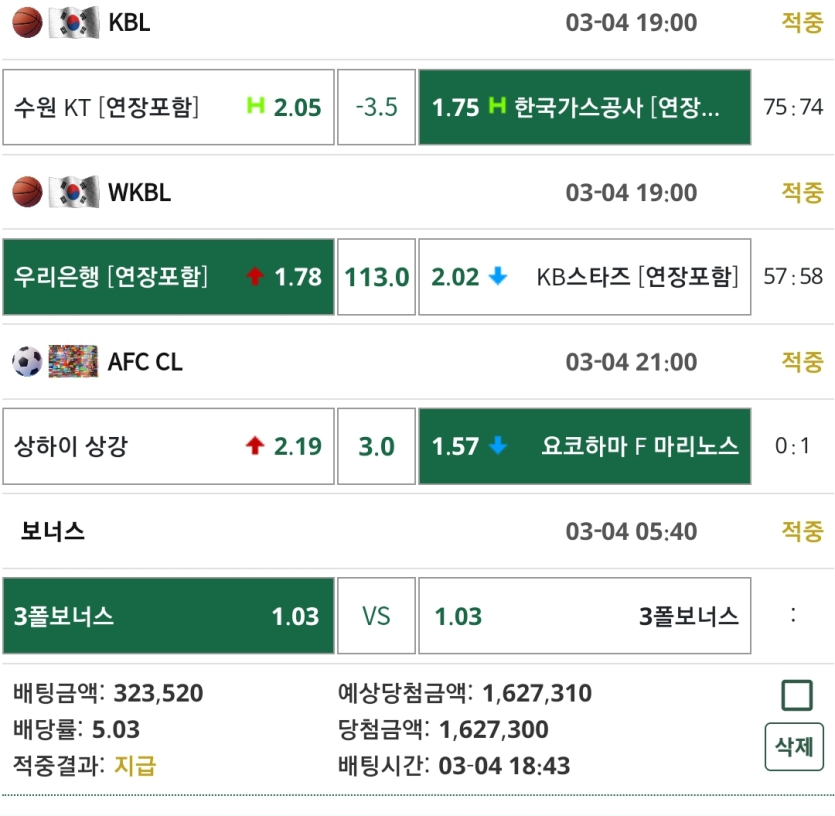This screenshot has width=835, height=816.
Task: Click the Korean flag icon beside KBL
Action: [x=70, y=23]
